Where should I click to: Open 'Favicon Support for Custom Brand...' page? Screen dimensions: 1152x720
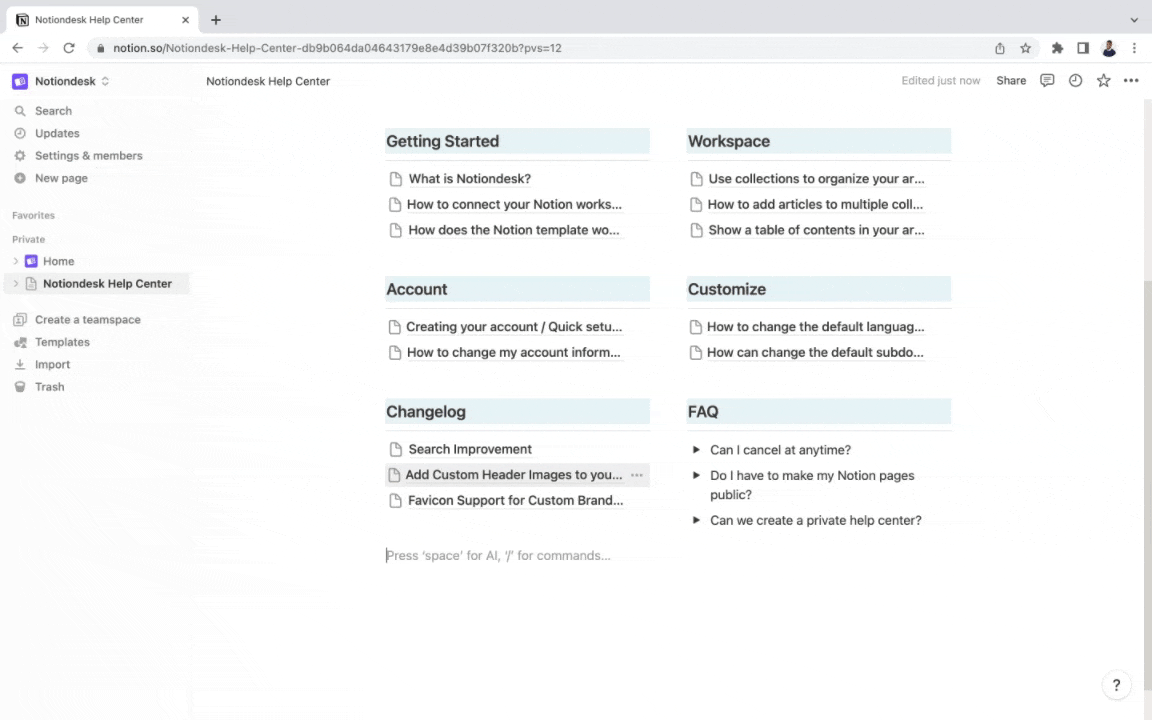515,501
